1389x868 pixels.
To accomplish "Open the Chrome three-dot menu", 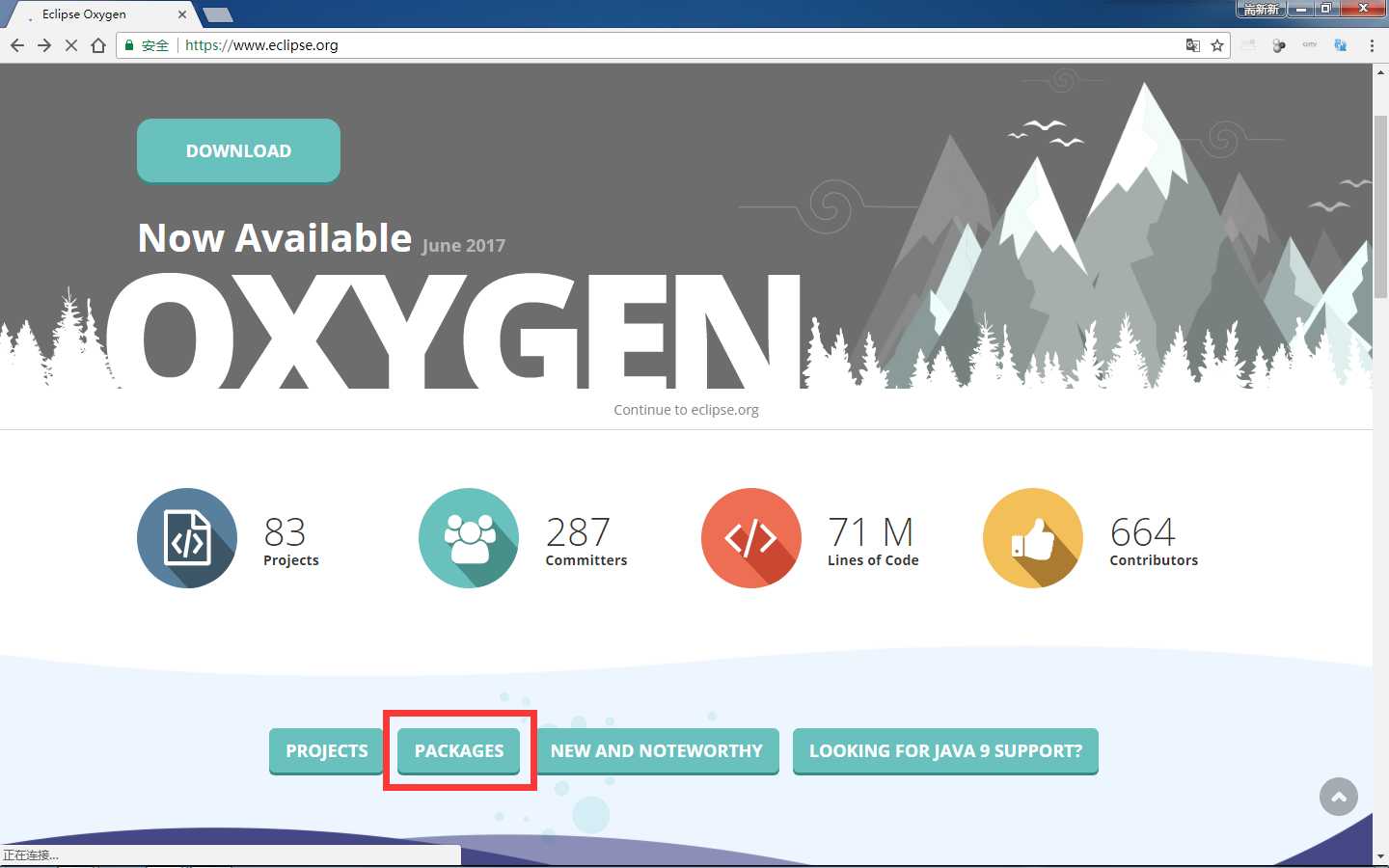I will coord(1372,45).
